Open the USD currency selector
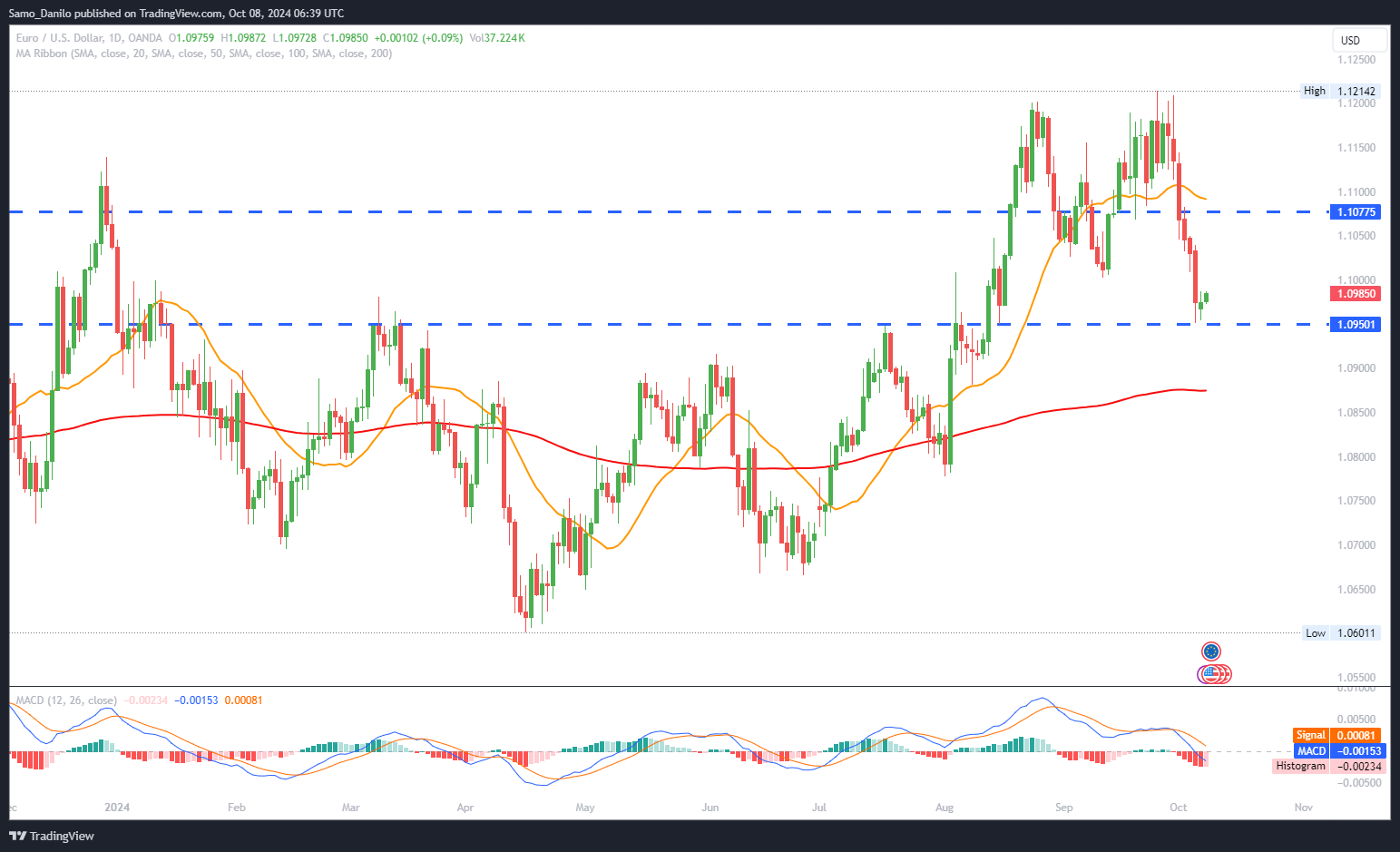 coord(1359,40)
